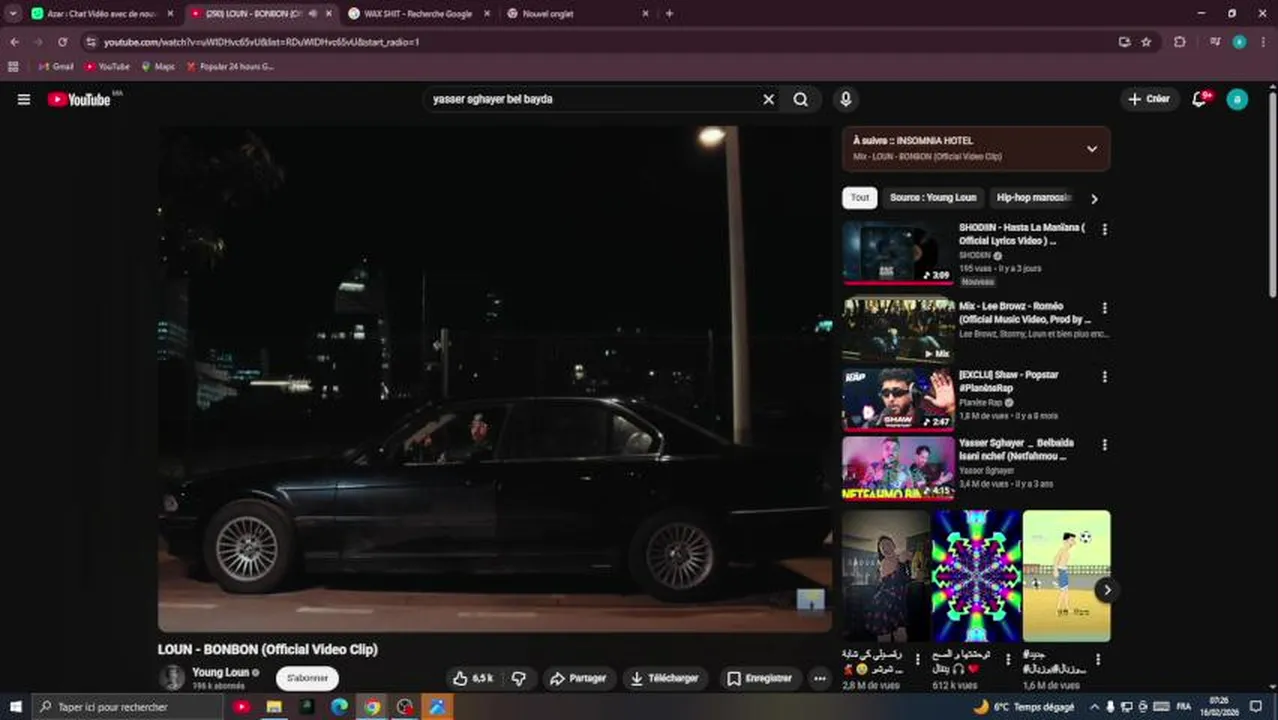Run search with the magnifier button
The width and height of the screenshot is (1278, 720).
[x=801, y=99]
